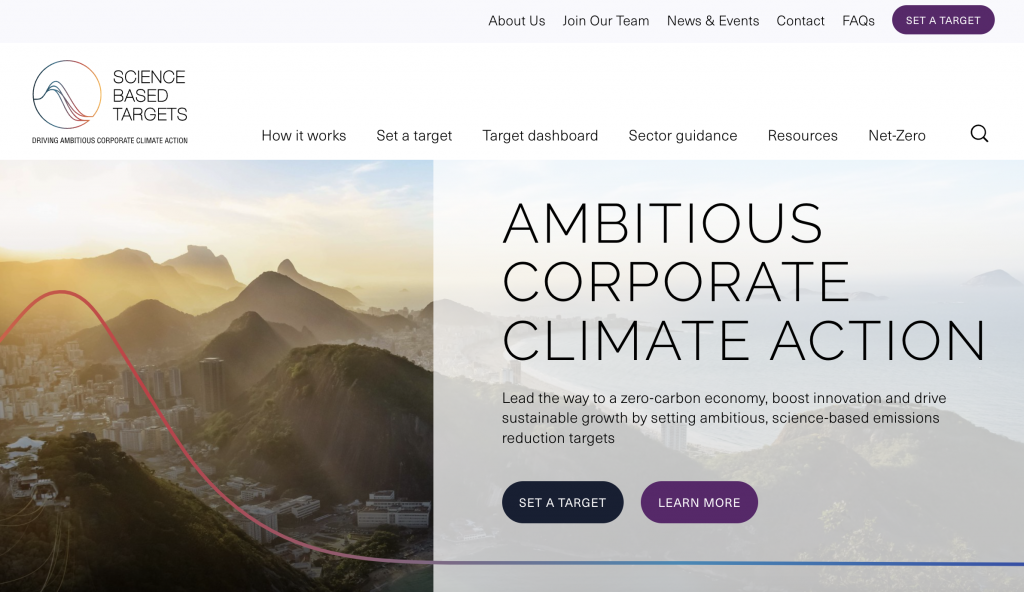Open the Target dashboard menu item

pyautogui.click(x=540, y=135)
